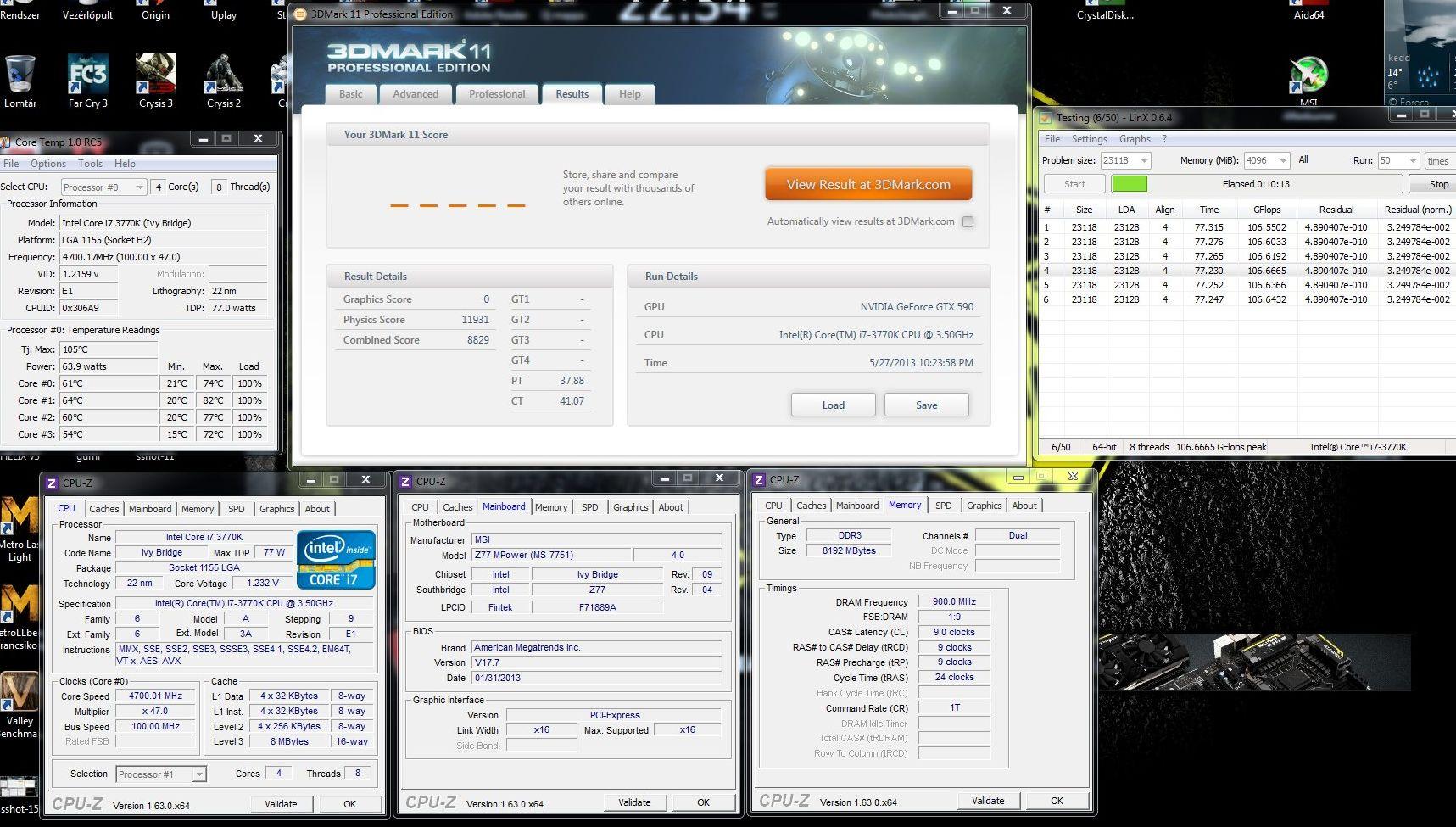Open the Core Temp Tools menu
Screen dimensions: 1456x827
[x=91, y=164]
